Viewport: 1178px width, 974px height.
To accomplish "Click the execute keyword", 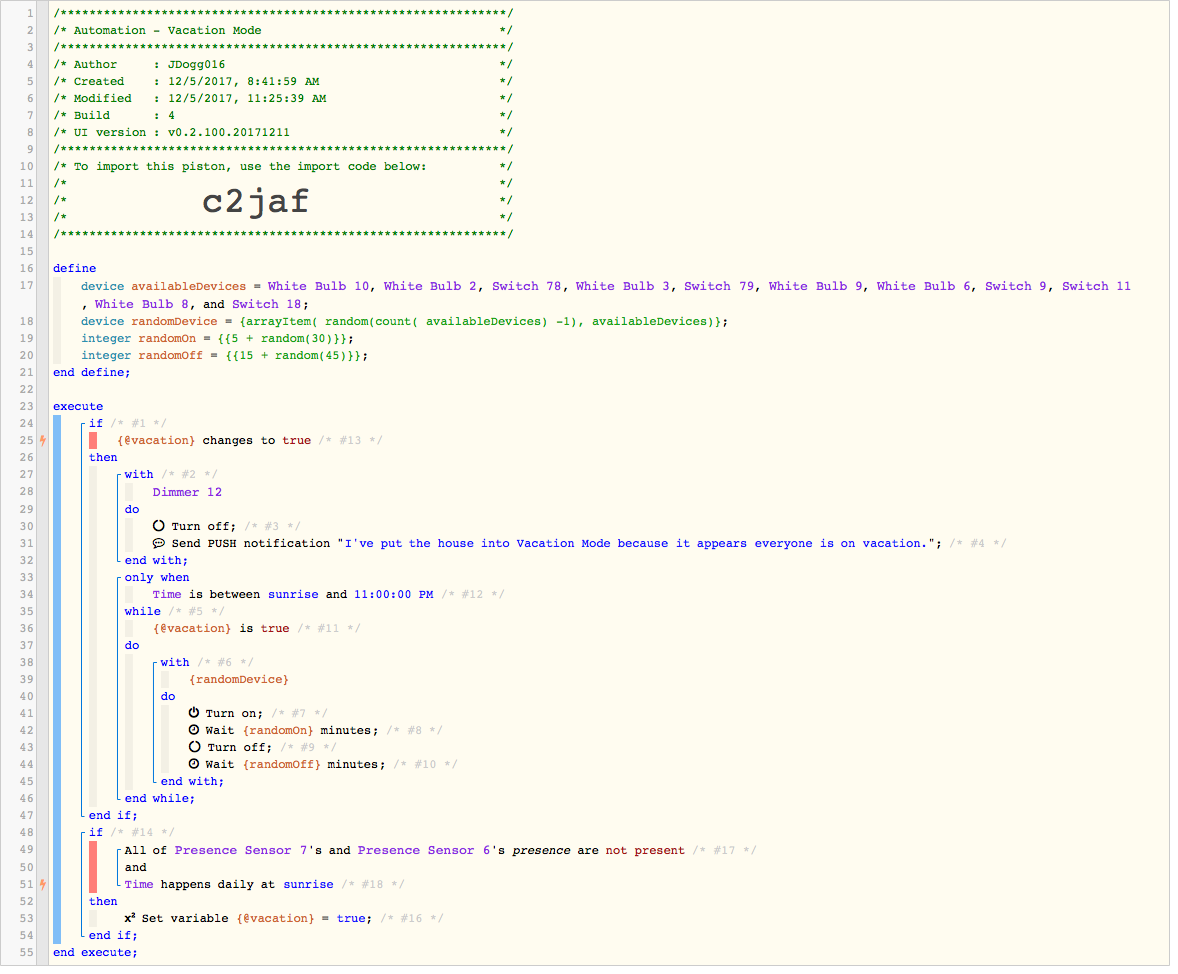I will coord(78,407).
